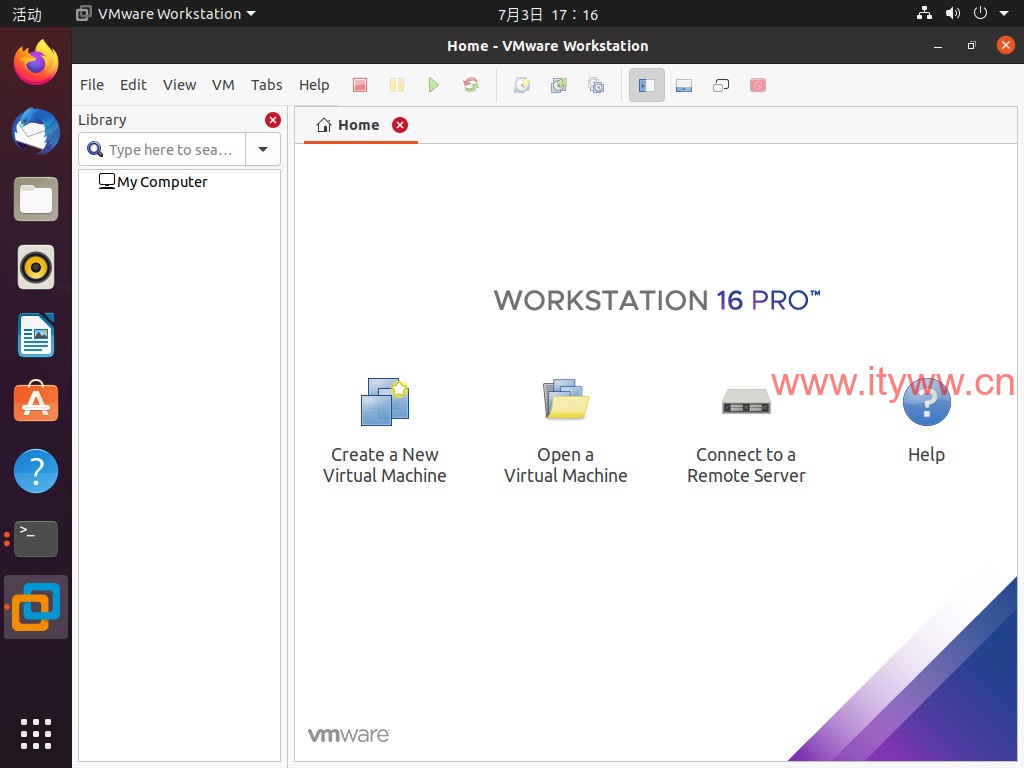Click the restart guest toolbar icon
The width and height of the screenshot is (1024, 768).
click(470, 85)
